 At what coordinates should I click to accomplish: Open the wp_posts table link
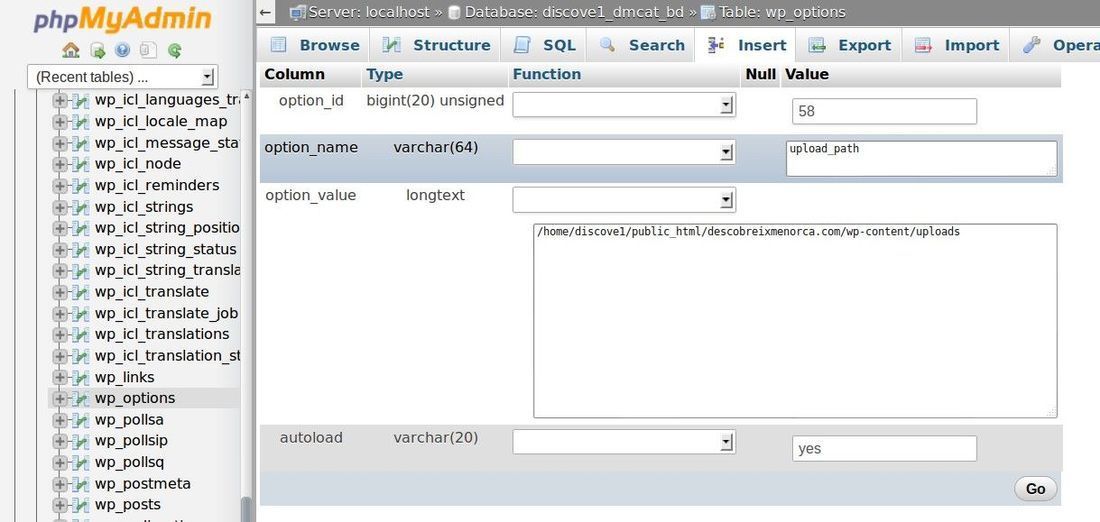(x=128, y=505)
